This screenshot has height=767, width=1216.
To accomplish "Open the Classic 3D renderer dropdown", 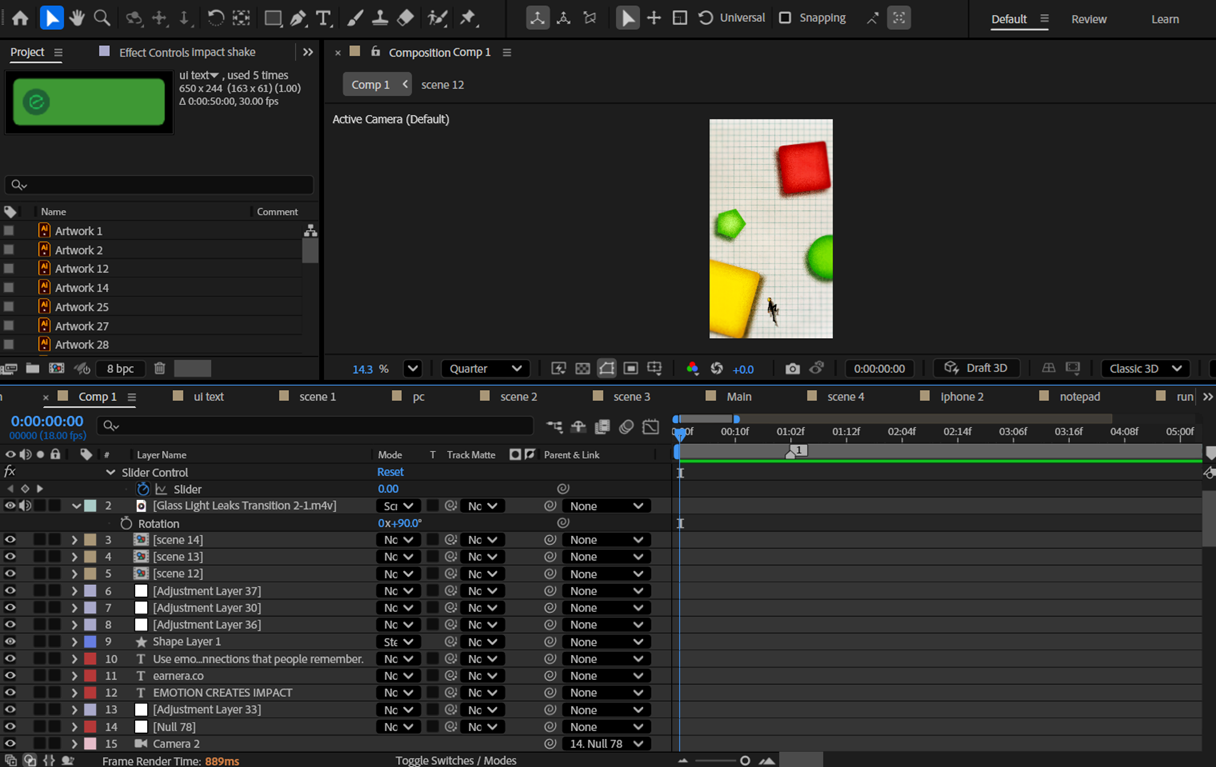I will 1145,369.
